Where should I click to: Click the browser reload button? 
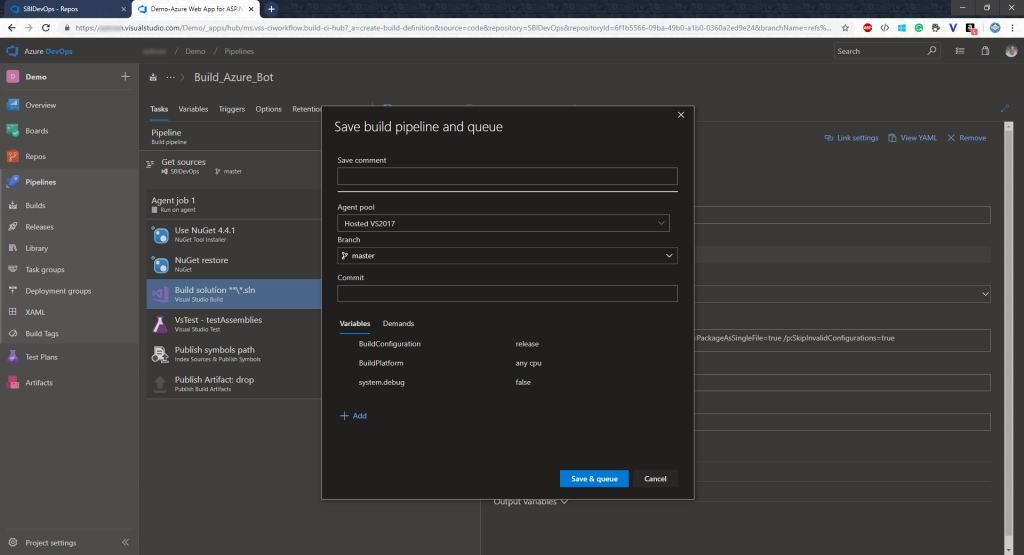click(46, 28)
